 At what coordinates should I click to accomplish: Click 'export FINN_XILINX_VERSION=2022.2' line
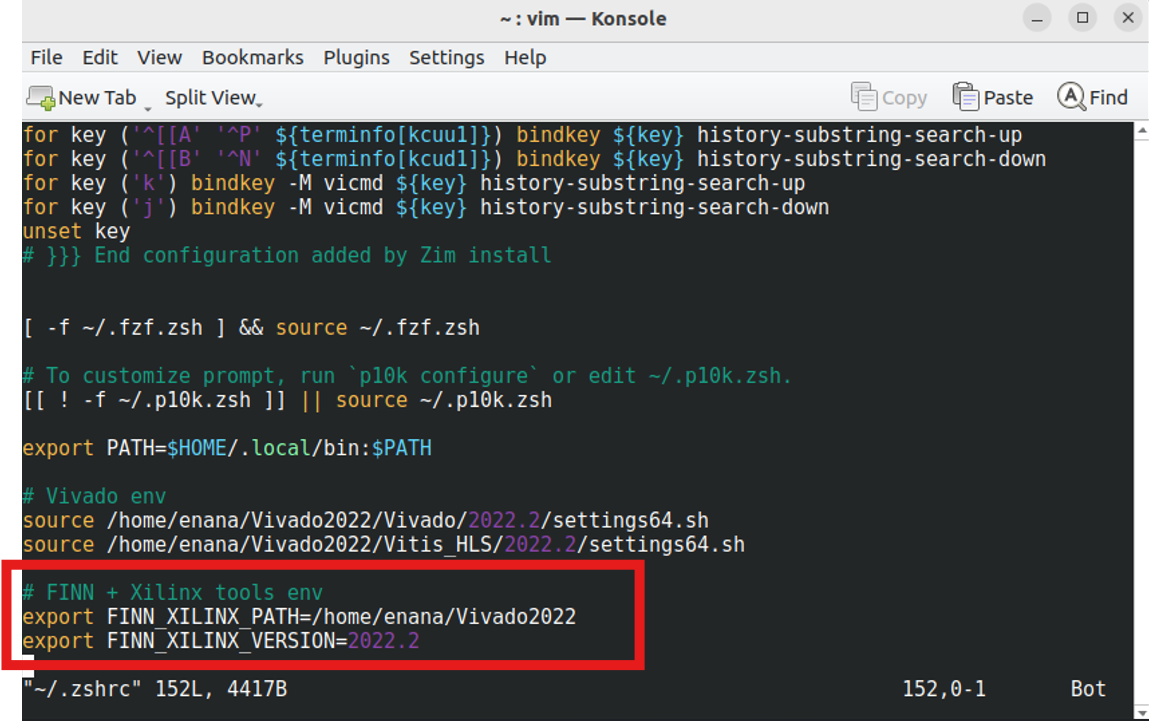[x=221, y=641]
